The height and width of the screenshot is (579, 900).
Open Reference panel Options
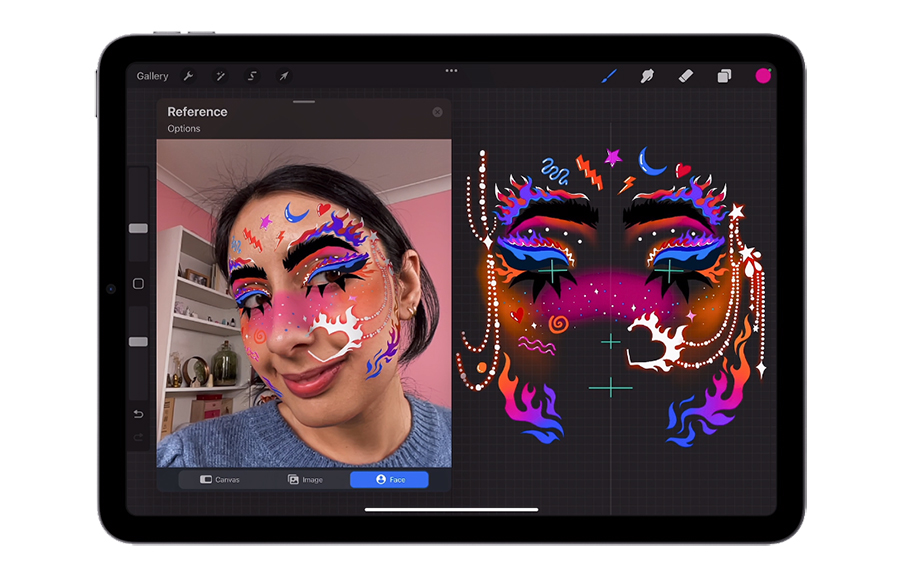click(x=184, y=129)
